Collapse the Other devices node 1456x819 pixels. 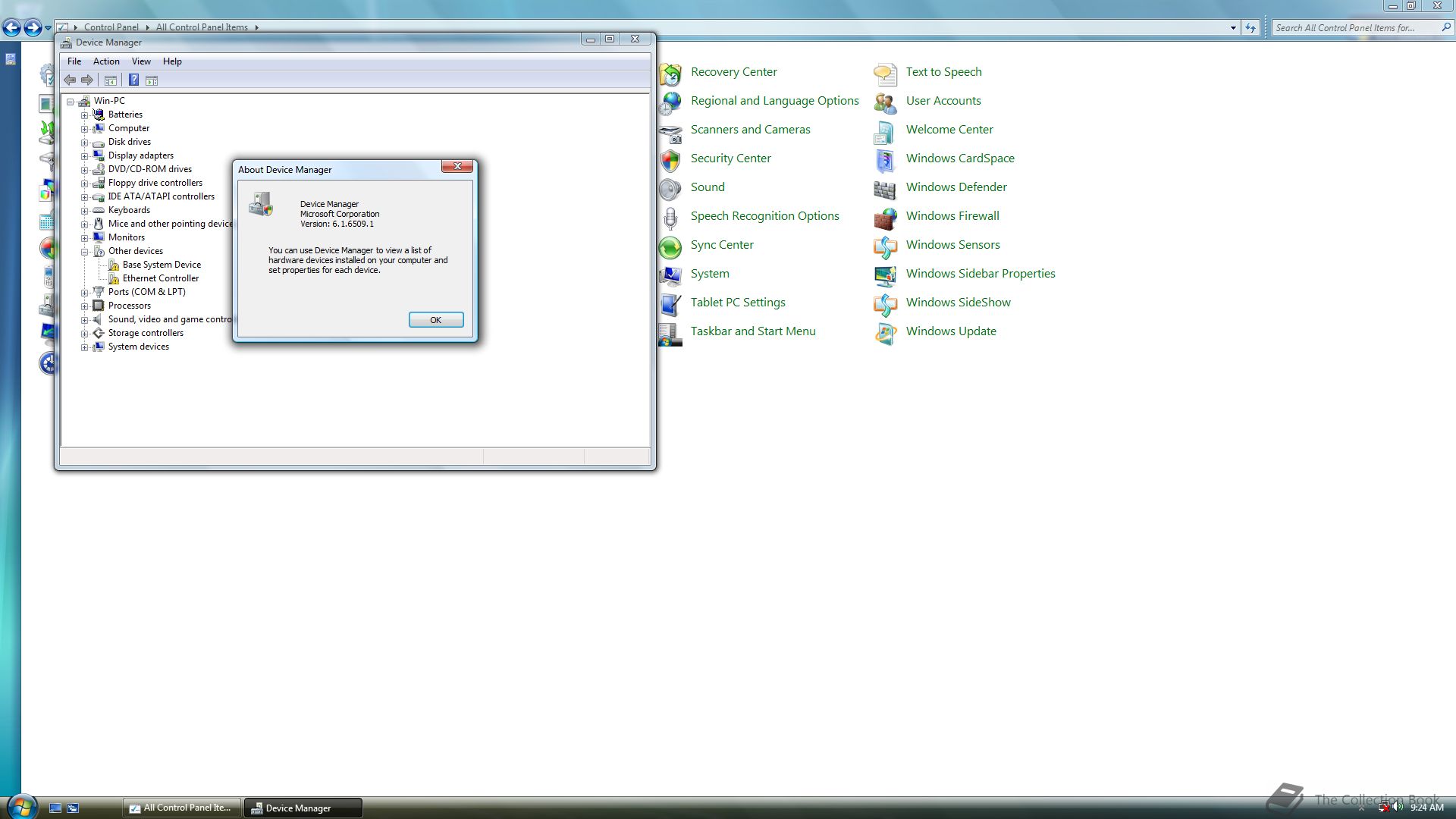point(85,252)
